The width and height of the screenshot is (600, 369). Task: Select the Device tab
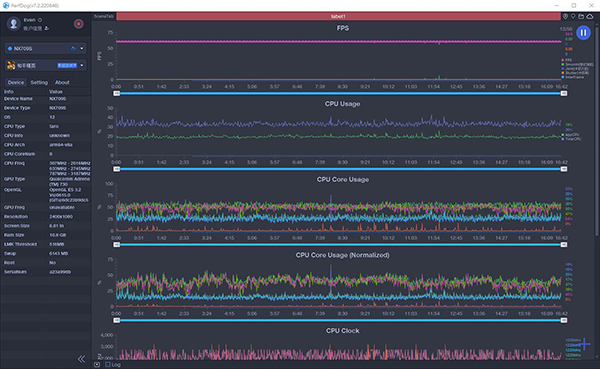(x=16, y=82)
